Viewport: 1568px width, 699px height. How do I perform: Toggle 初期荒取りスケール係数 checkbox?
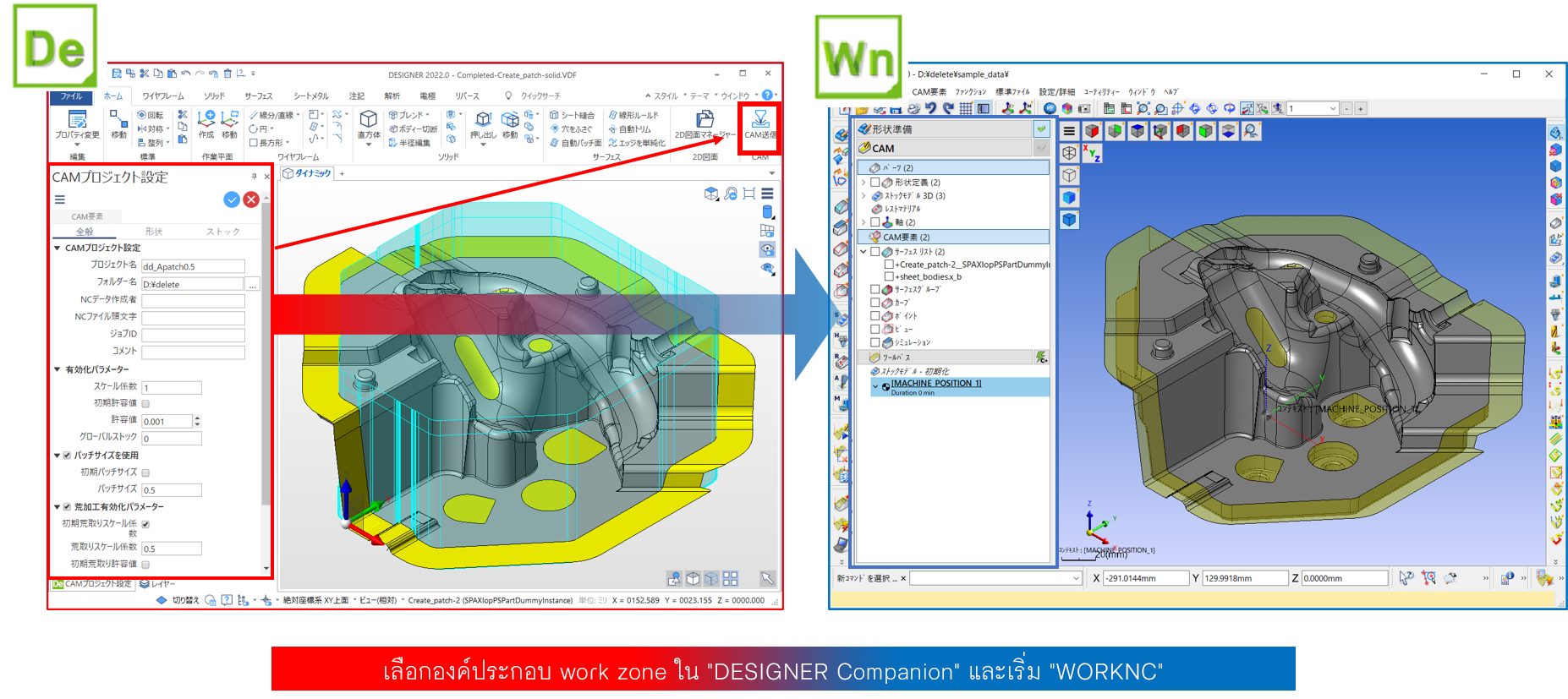click(x=145, y=524)
